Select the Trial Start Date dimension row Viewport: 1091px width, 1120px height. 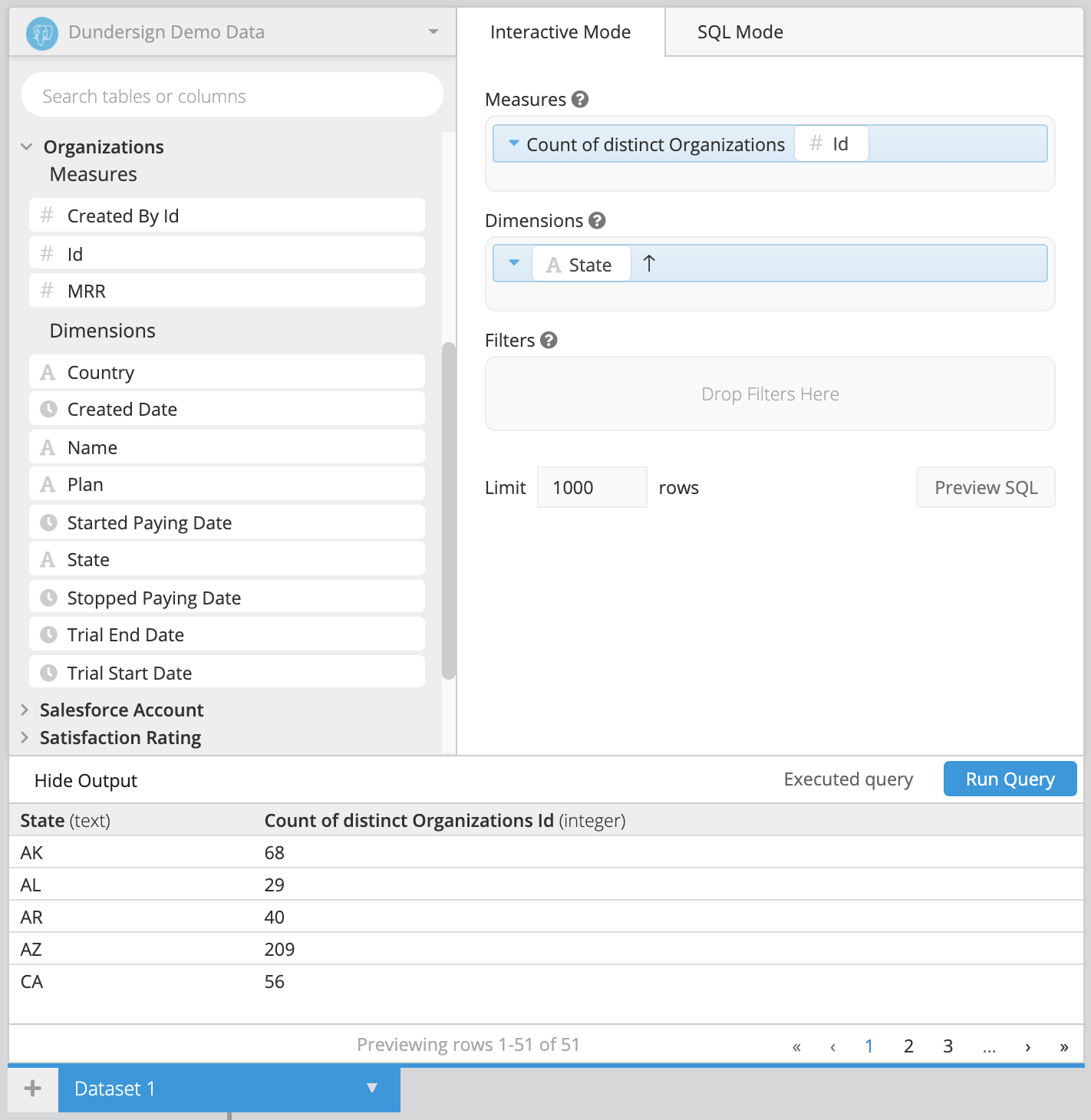coord(227,673)
